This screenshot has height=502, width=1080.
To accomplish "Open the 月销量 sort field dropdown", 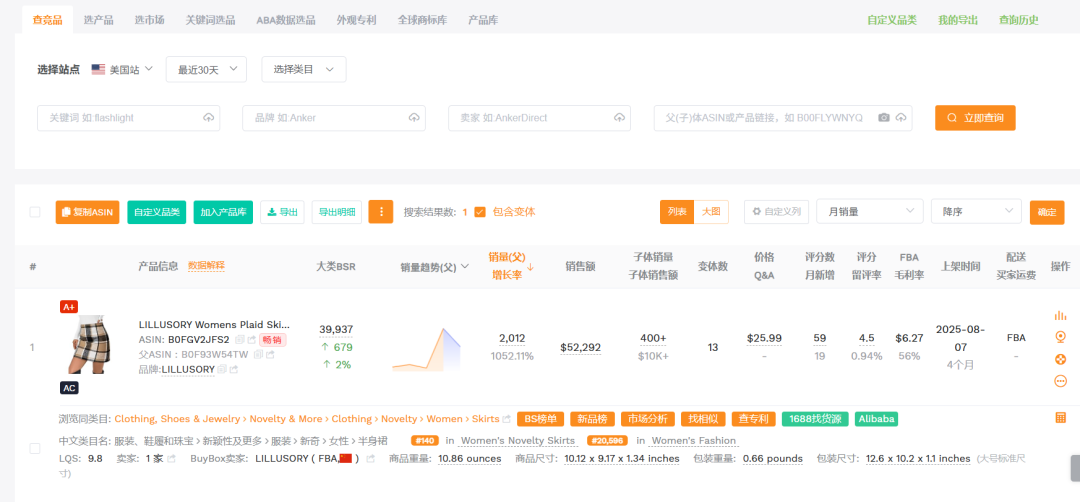I will coord(870,211).
